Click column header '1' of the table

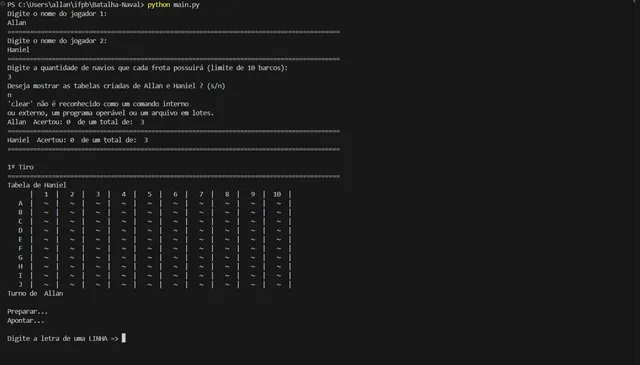click(46, 194)
